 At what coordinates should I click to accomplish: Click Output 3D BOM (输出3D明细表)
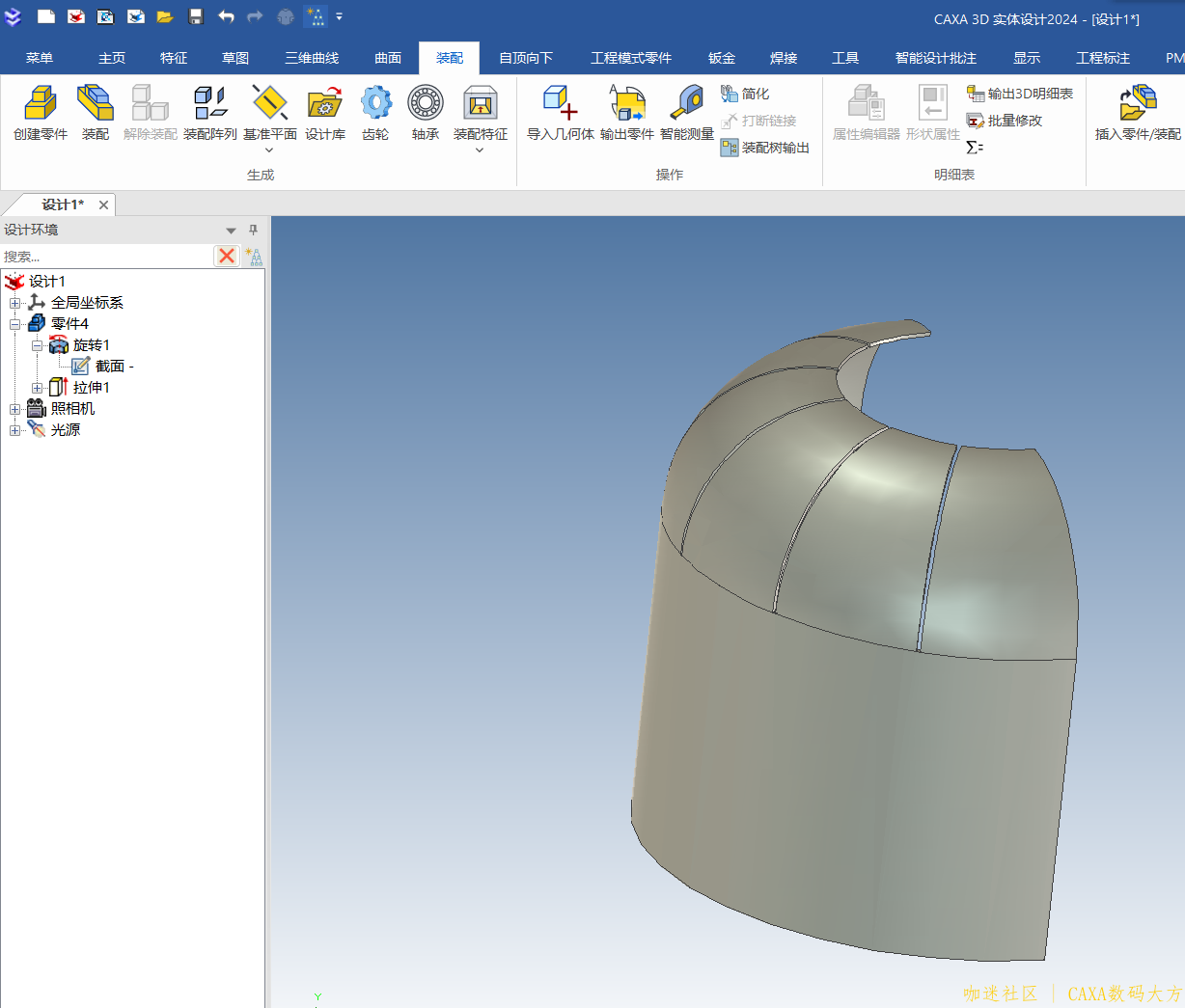click(1020, 94)
